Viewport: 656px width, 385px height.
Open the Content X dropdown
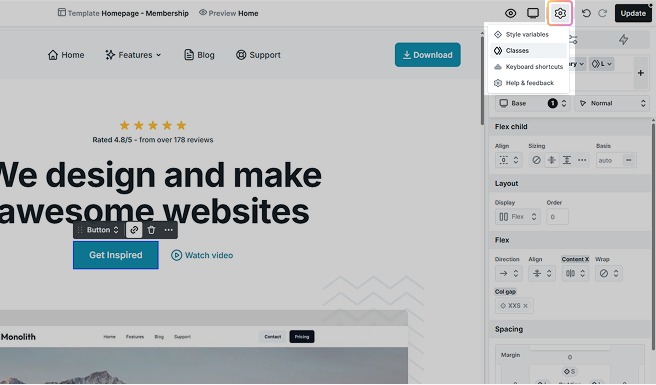click(575, 273)
